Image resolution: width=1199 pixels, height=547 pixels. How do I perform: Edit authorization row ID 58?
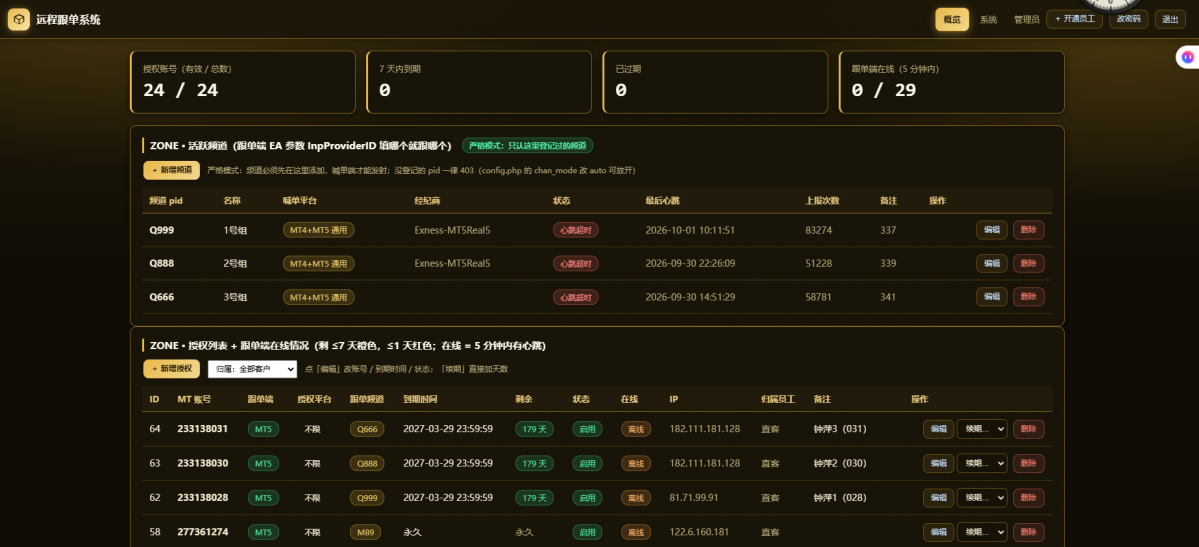click(x=938, y=532)
